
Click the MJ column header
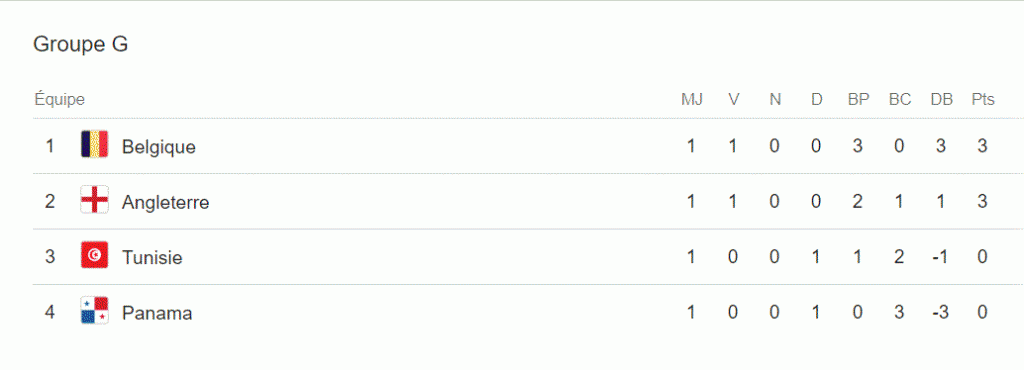tap(692, 100)
